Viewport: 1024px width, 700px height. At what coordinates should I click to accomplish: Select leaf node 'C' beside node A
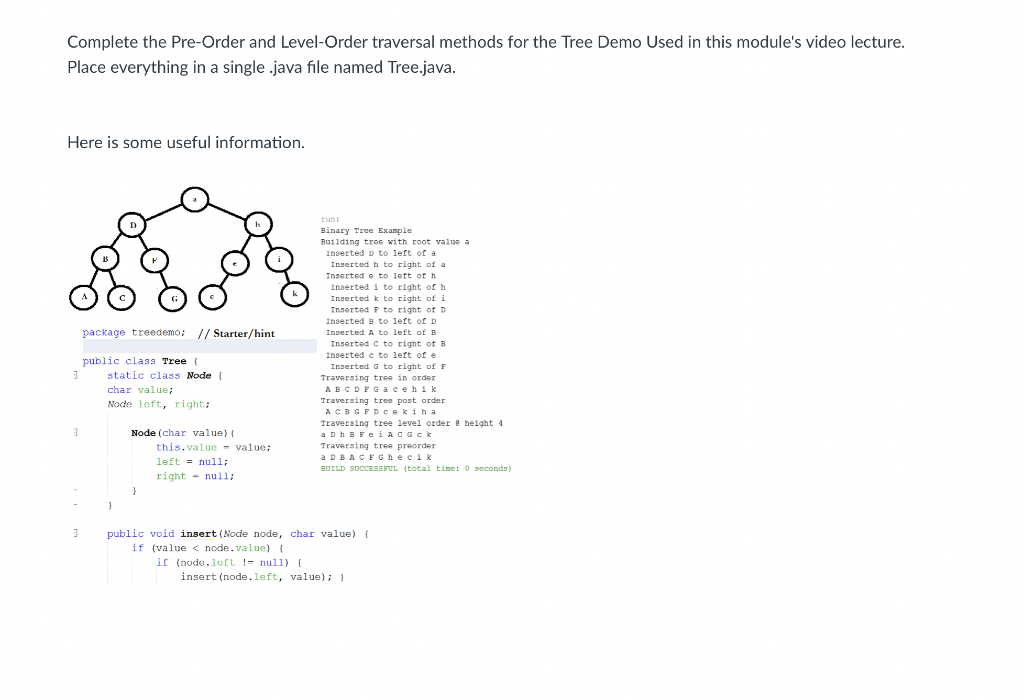point(121,297)
